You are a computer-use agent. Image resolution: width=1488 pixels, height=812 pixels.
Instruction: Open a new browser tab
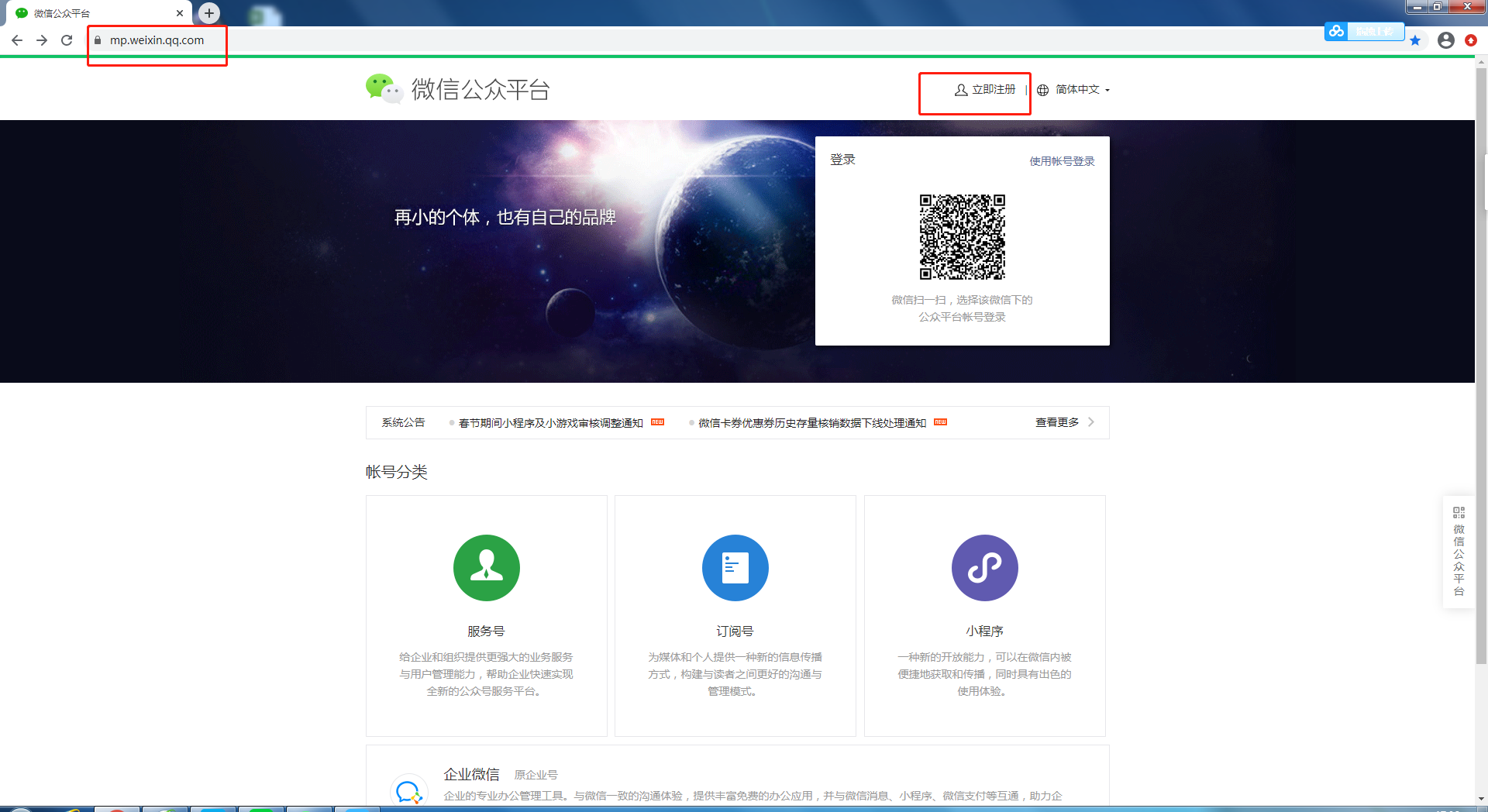tap(209, 13)
